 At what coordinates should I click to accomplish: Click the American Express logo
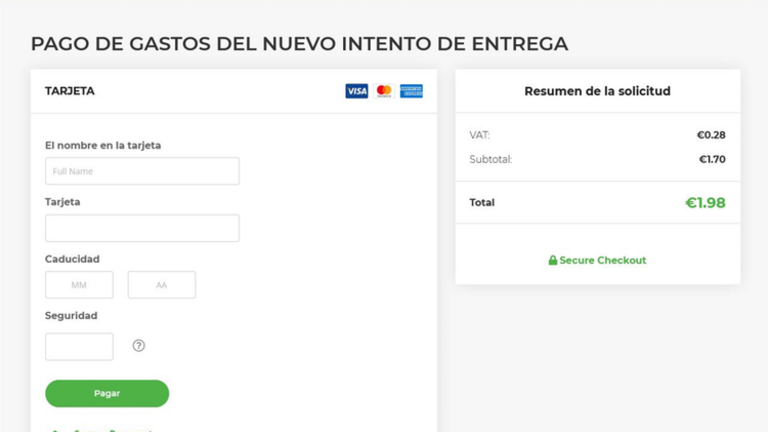click(x=411, y=91)
